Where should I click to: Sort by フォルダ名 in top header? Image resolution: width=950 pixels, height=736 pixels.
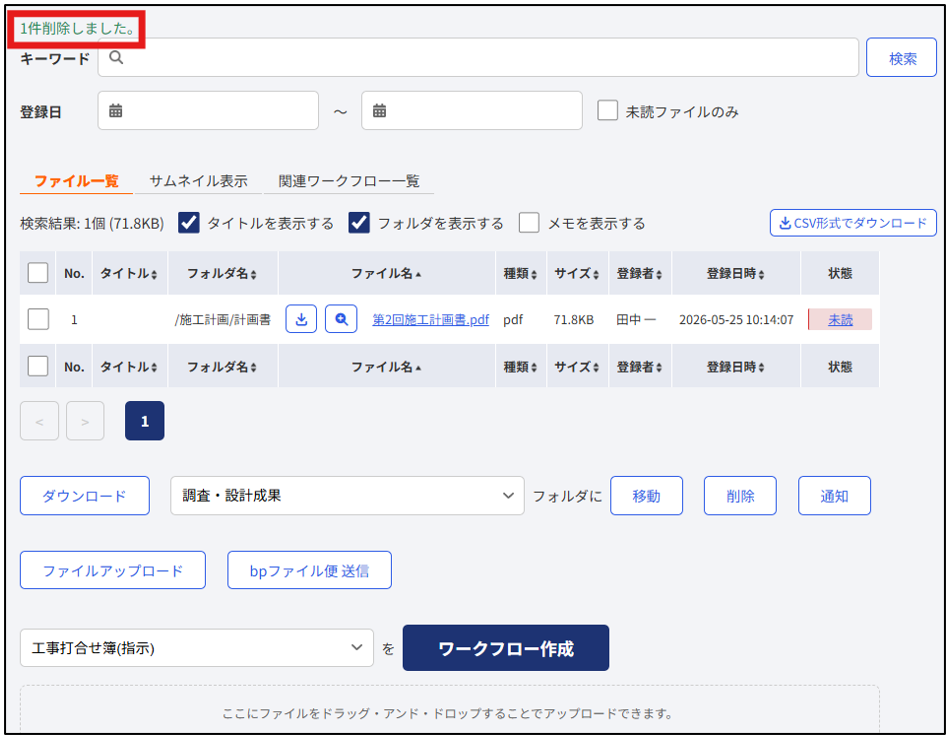222,274
